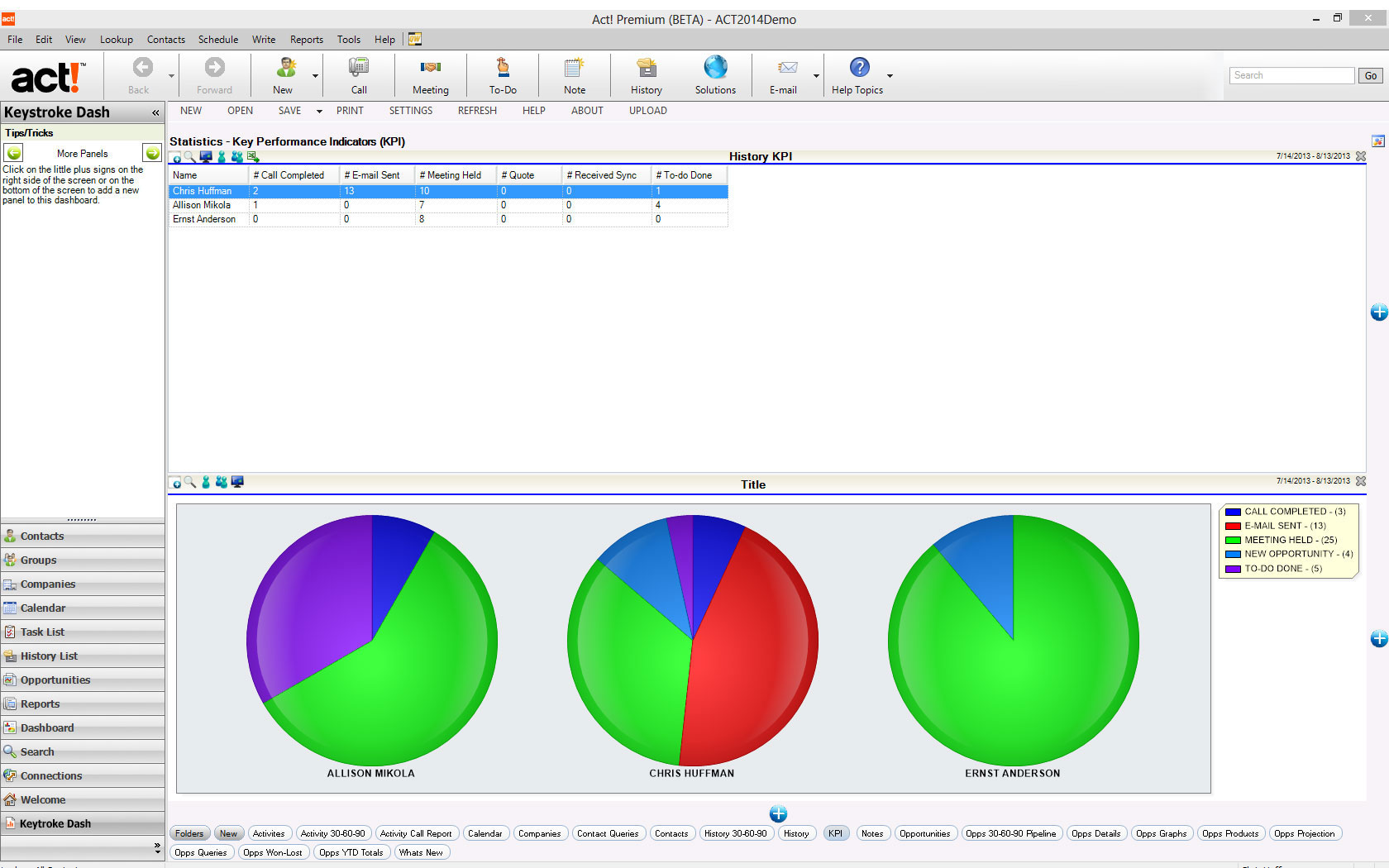Click the Forward navigation arrow icon
Image resolution: width=1389 pixels, height=868 pixels.
coord(214,67)
